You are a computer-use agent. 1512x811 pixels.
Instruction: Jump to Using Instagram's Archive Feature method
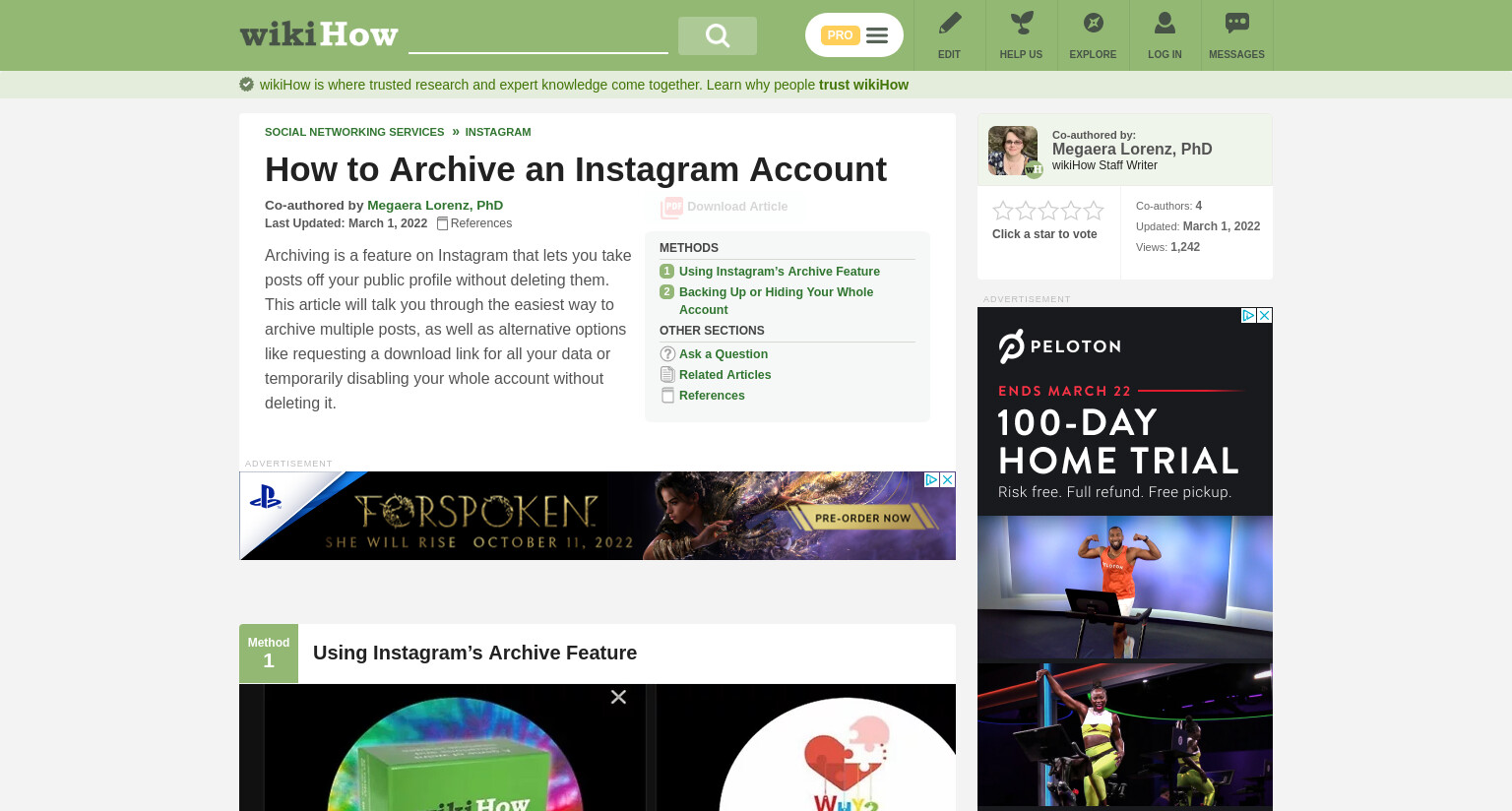click(780, 272)
